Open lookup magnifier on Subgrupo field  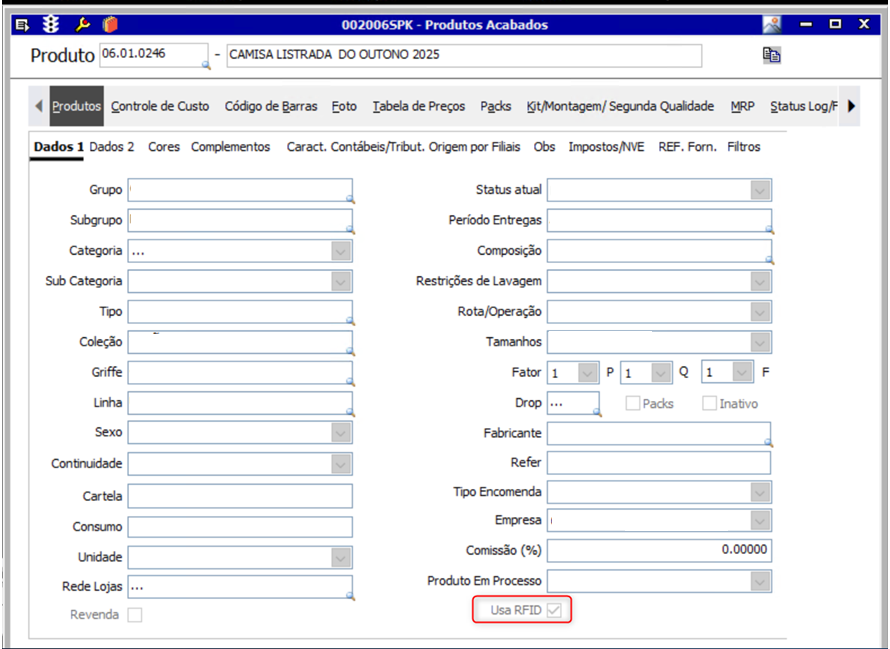point(351,229)
